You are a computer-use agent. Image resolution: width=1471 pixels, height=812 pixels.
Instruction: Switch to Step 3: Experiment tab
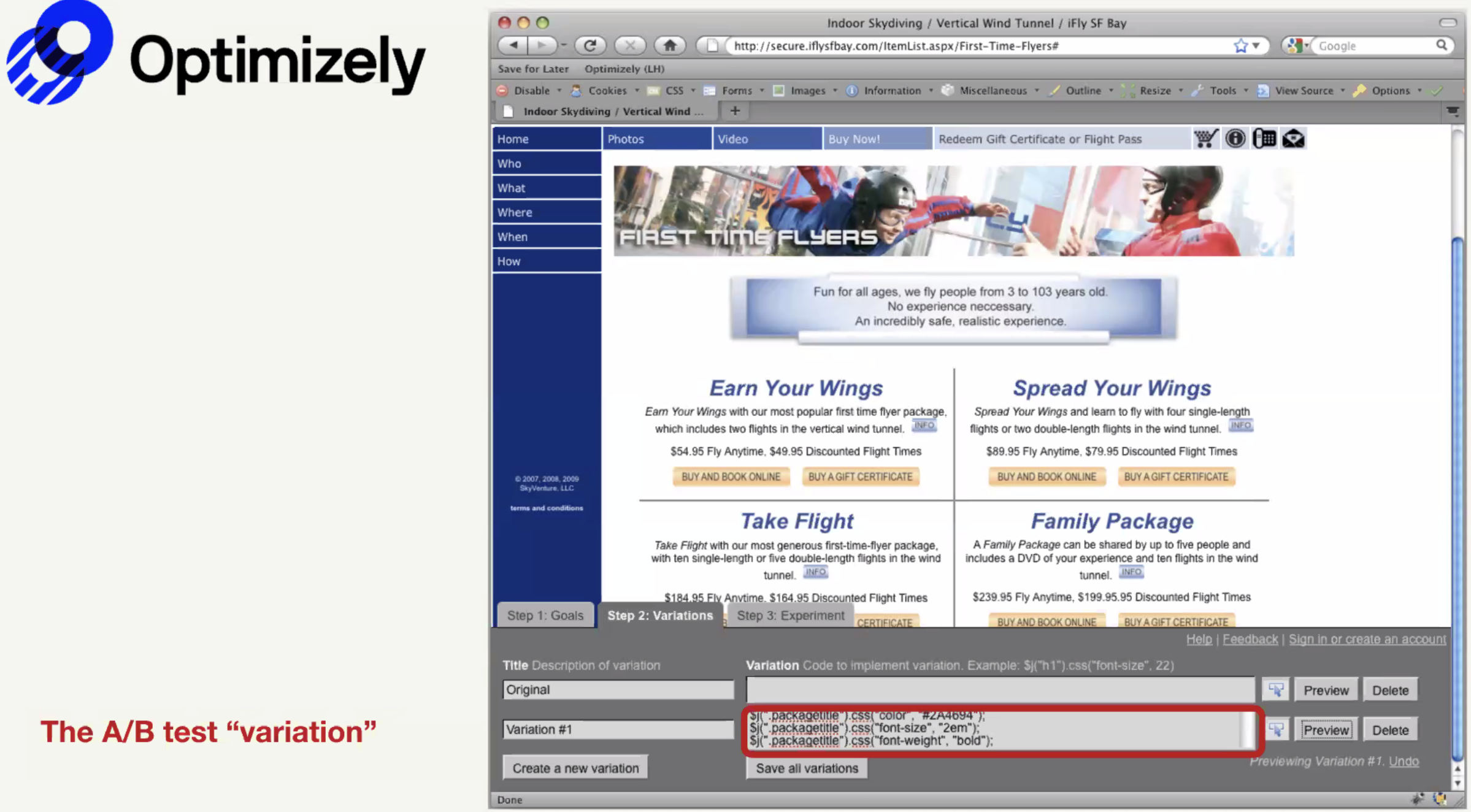tap(790, 615)
